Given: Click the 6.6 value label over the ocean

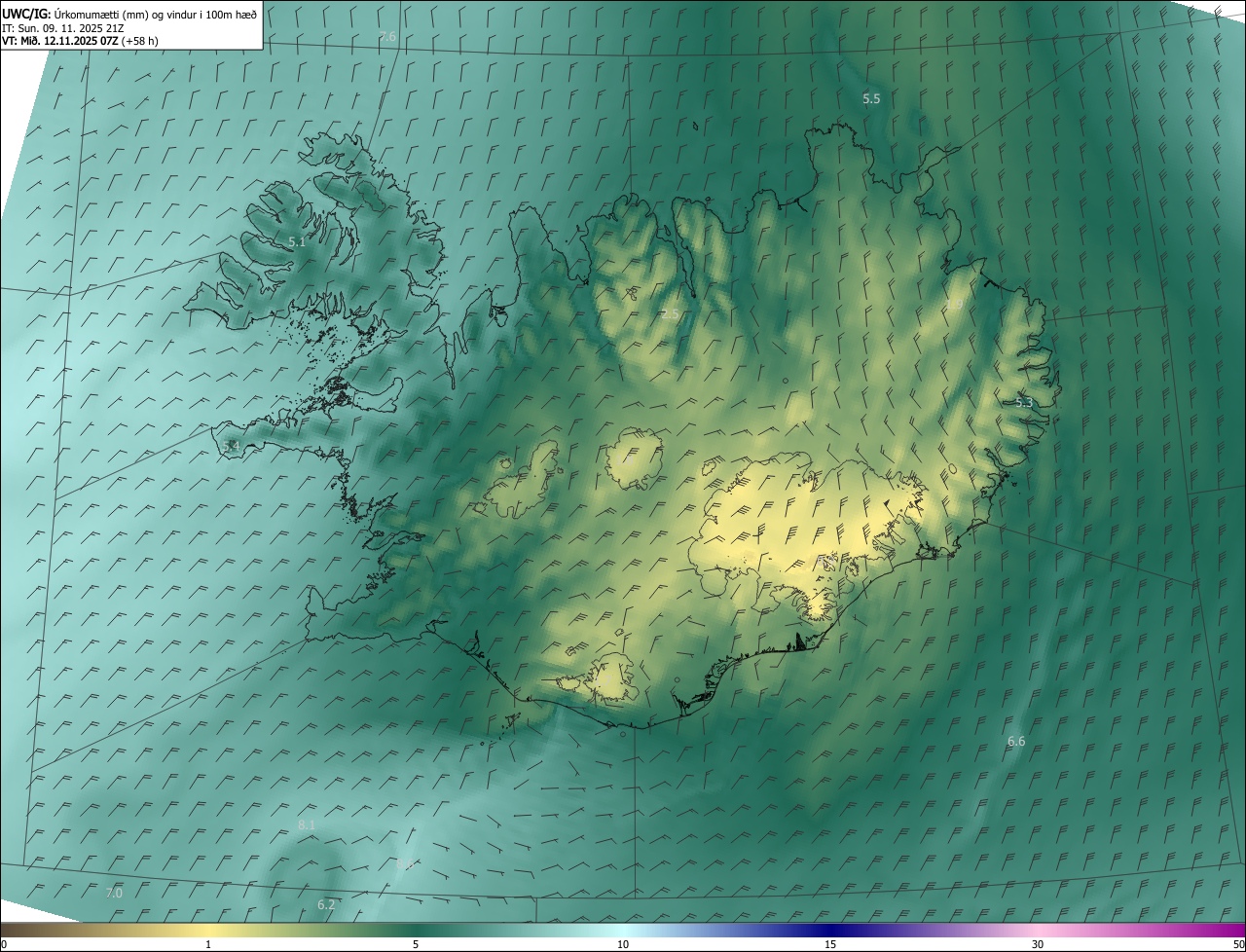Looking at the screenshot, I should tap(1016, 742).
